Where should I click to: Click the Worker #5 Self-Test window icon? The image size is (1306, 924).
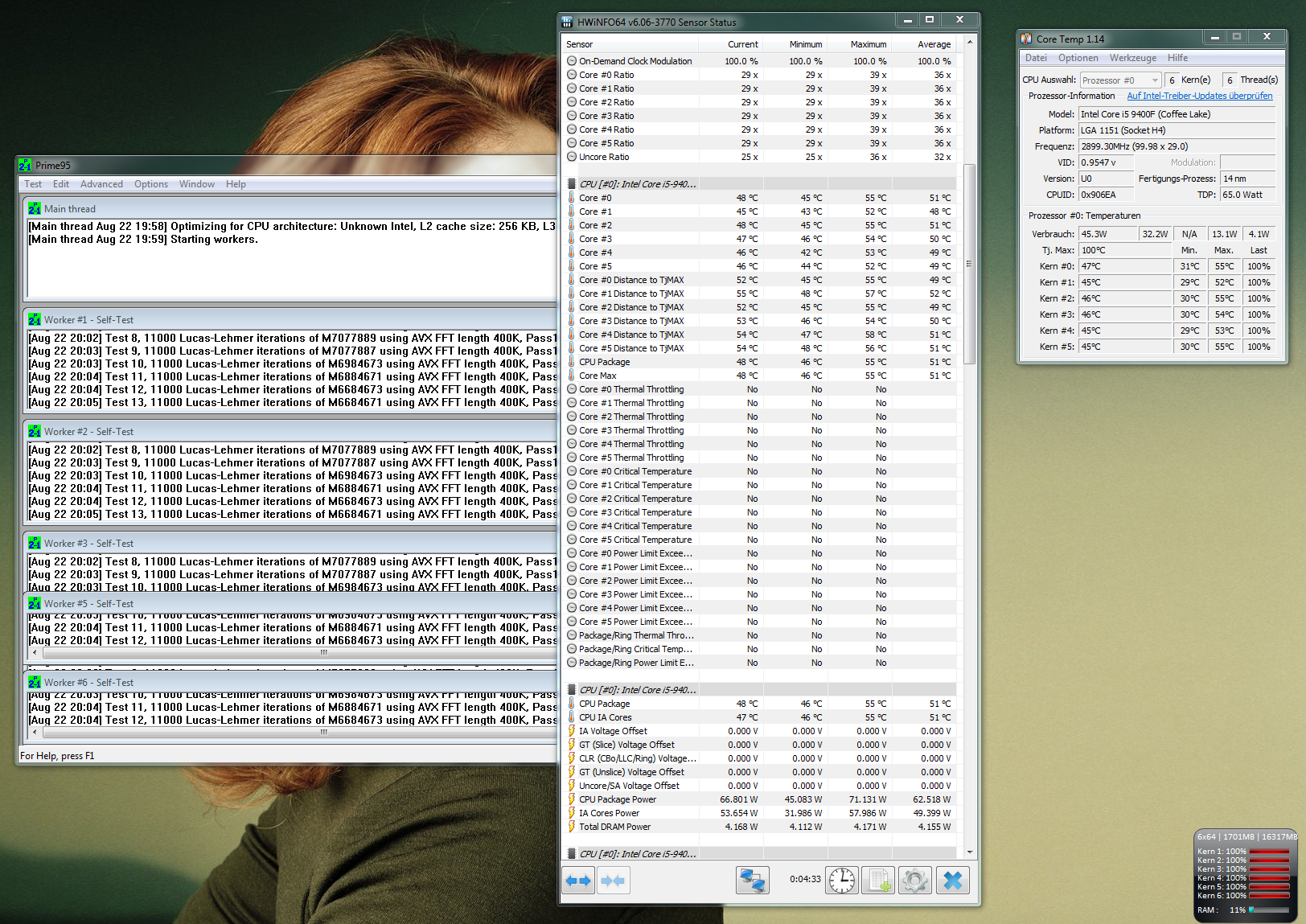coord(35,604)
